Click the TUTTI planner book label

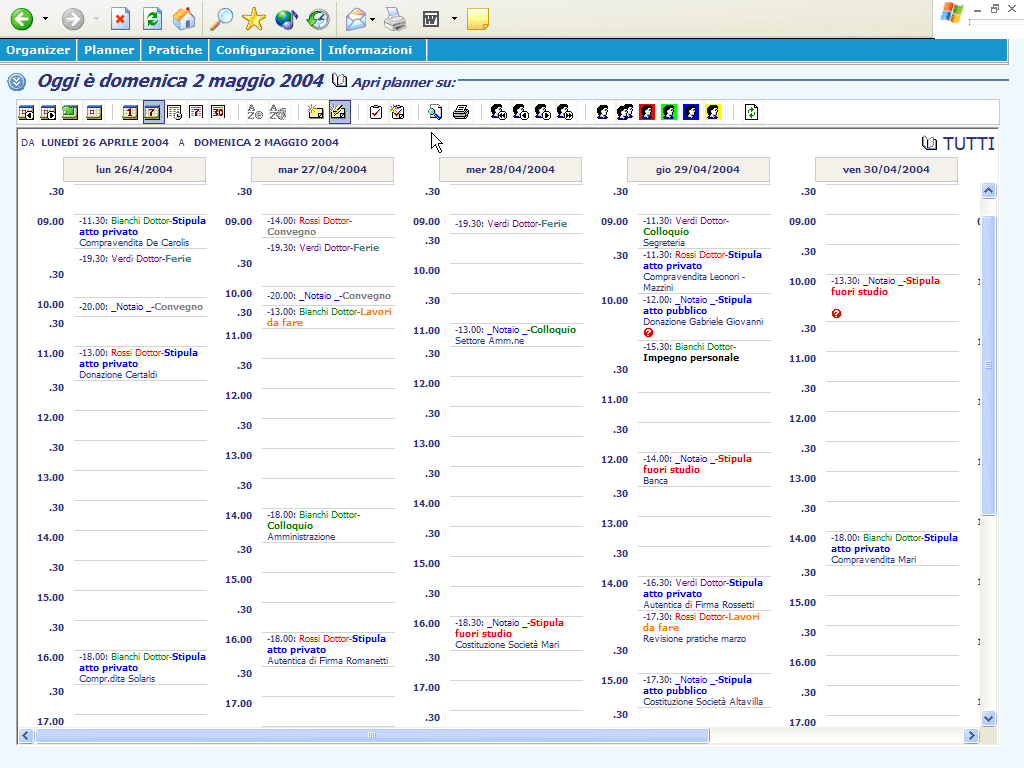957,143
